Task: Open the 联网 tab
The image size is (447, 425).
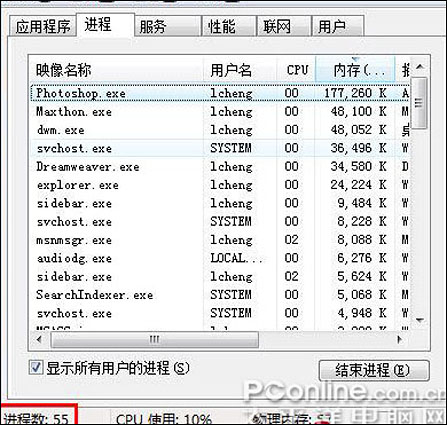Action: pos(283,27)
